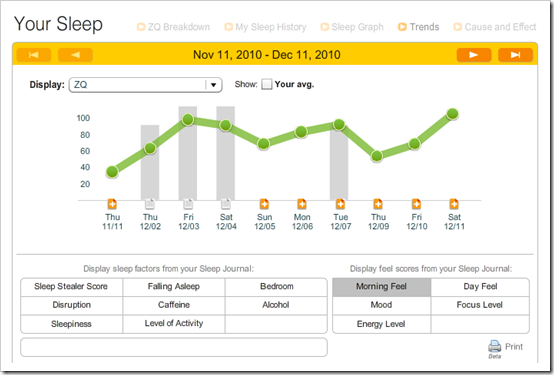Screen dimensions: 554x375
Task: Click the Print text link
Action: [514, 347]
